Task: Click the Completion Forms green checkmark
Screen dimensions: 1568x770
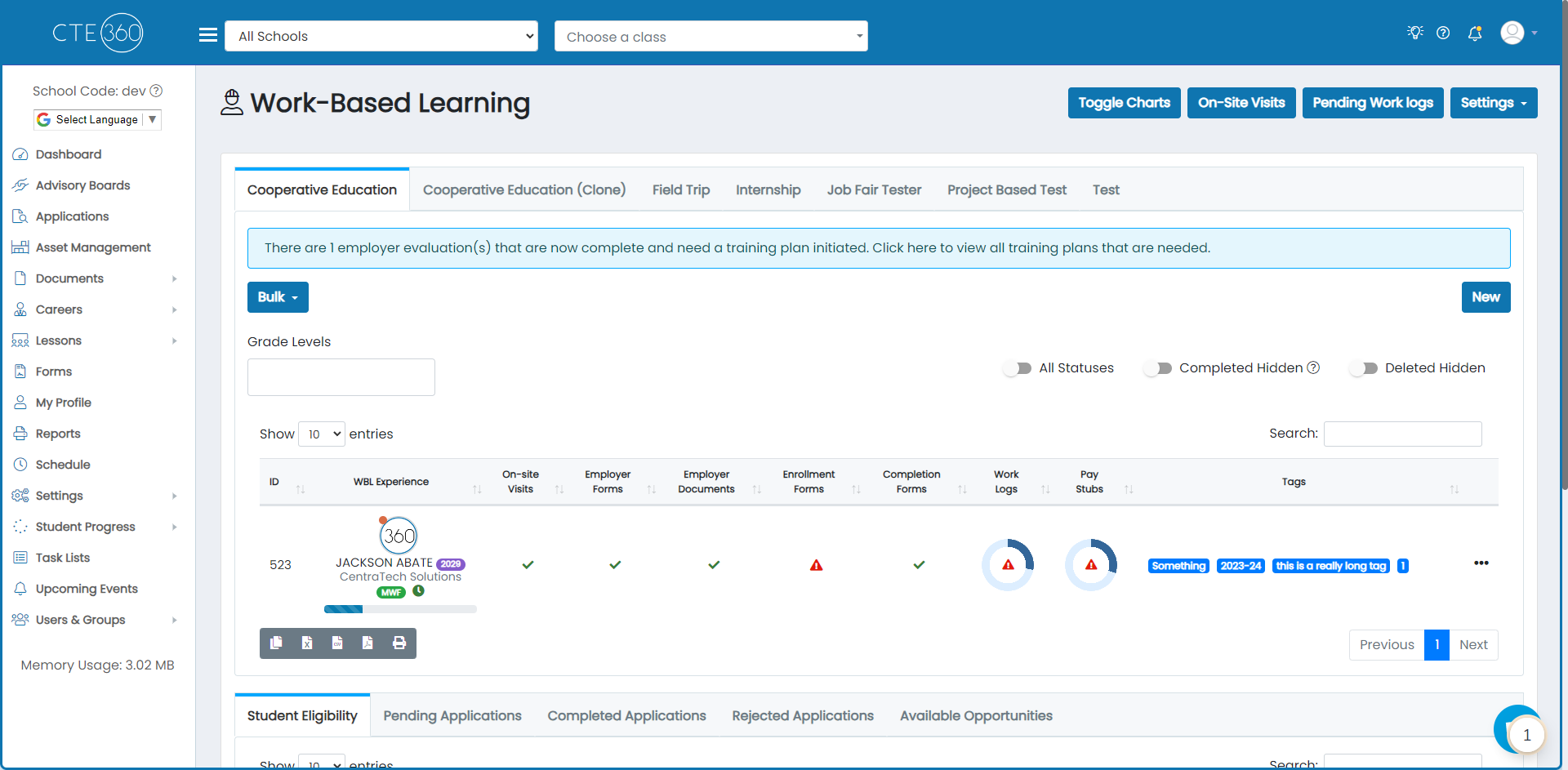Action: (x=919, y=564)
